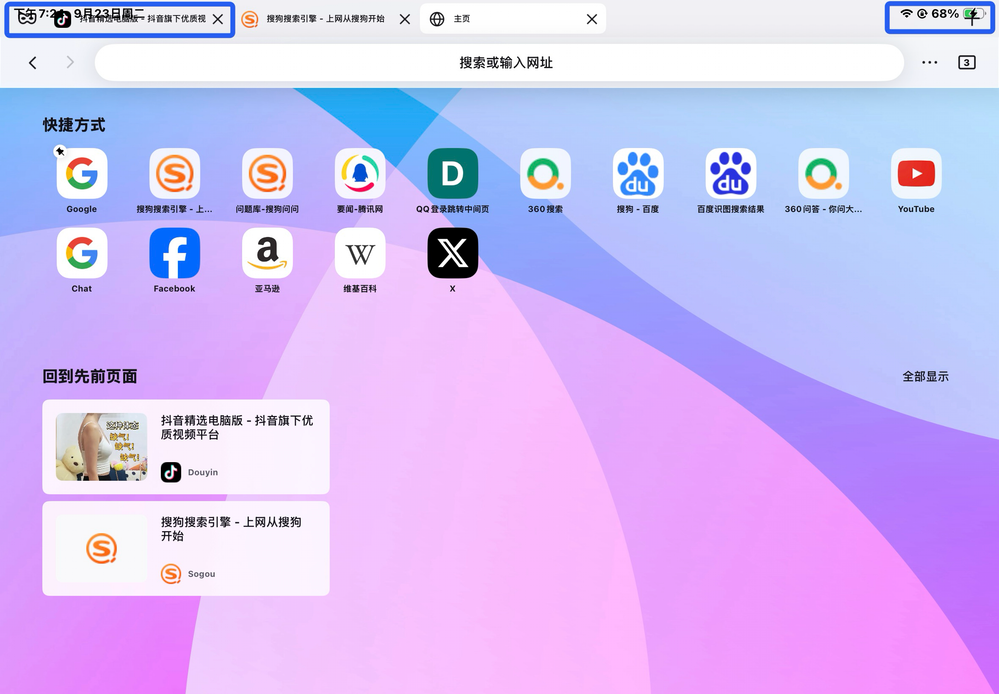Viewport: 999px width, 694px height.
Task: Open the Google Chat shortcut
Action: 82,254
